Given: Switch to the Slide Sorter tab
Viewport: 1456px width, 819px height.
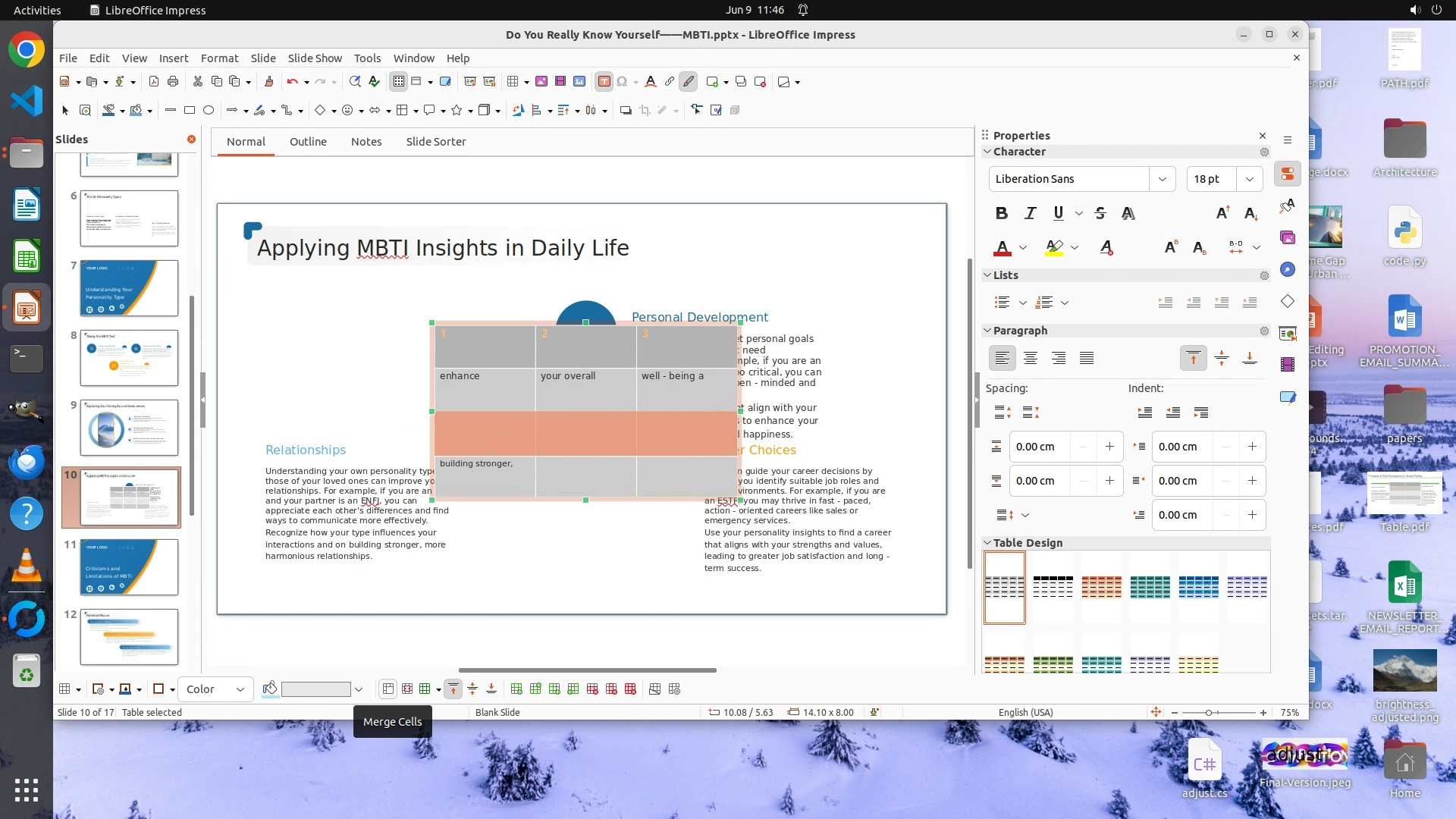Looking at the screenshot, I should [x=435, y=142].
